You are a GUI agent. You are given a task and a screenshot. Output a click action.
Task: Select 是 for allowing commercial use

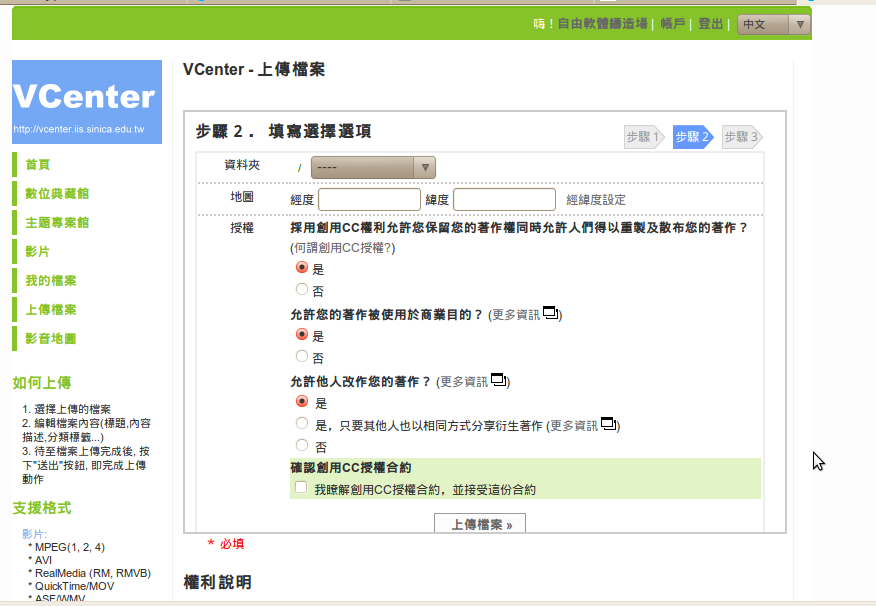[302, 335]
